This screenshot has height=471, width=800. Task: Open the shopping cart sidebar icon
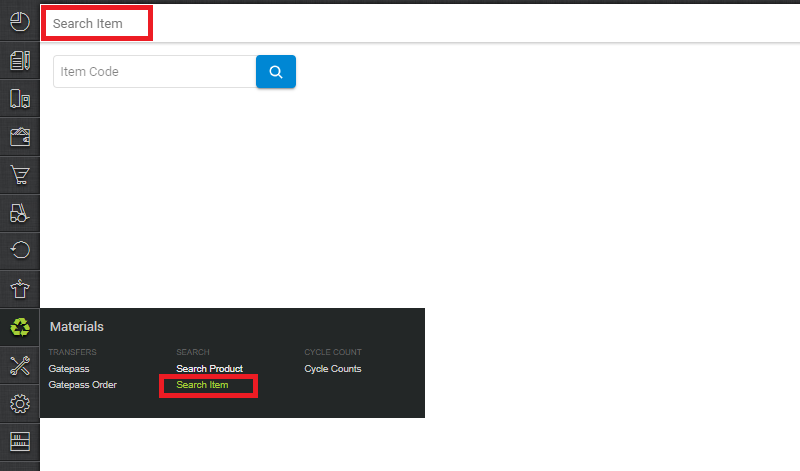pyautogui.click(x=20, y=175)
